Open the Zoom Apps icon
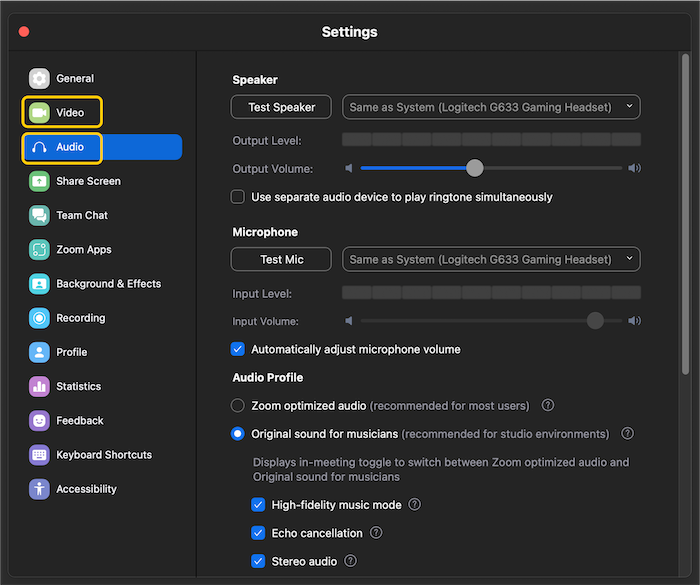Image resolution: width=700 pixels, height=585 pixels. click(x=39, y=250)
